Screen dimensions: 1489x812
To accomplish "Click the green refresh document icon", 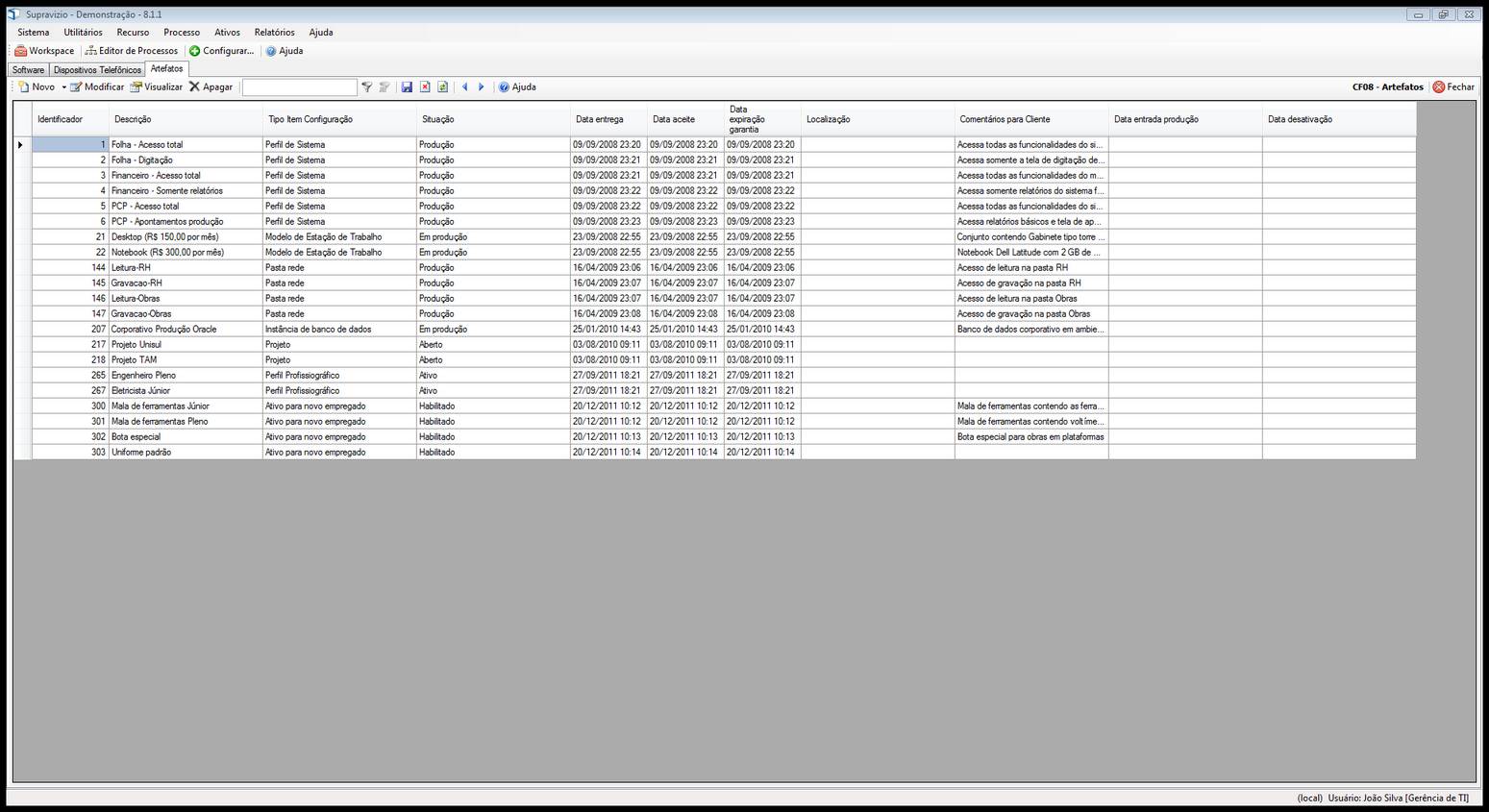I will pyautogui.click(x=443, y=87).
